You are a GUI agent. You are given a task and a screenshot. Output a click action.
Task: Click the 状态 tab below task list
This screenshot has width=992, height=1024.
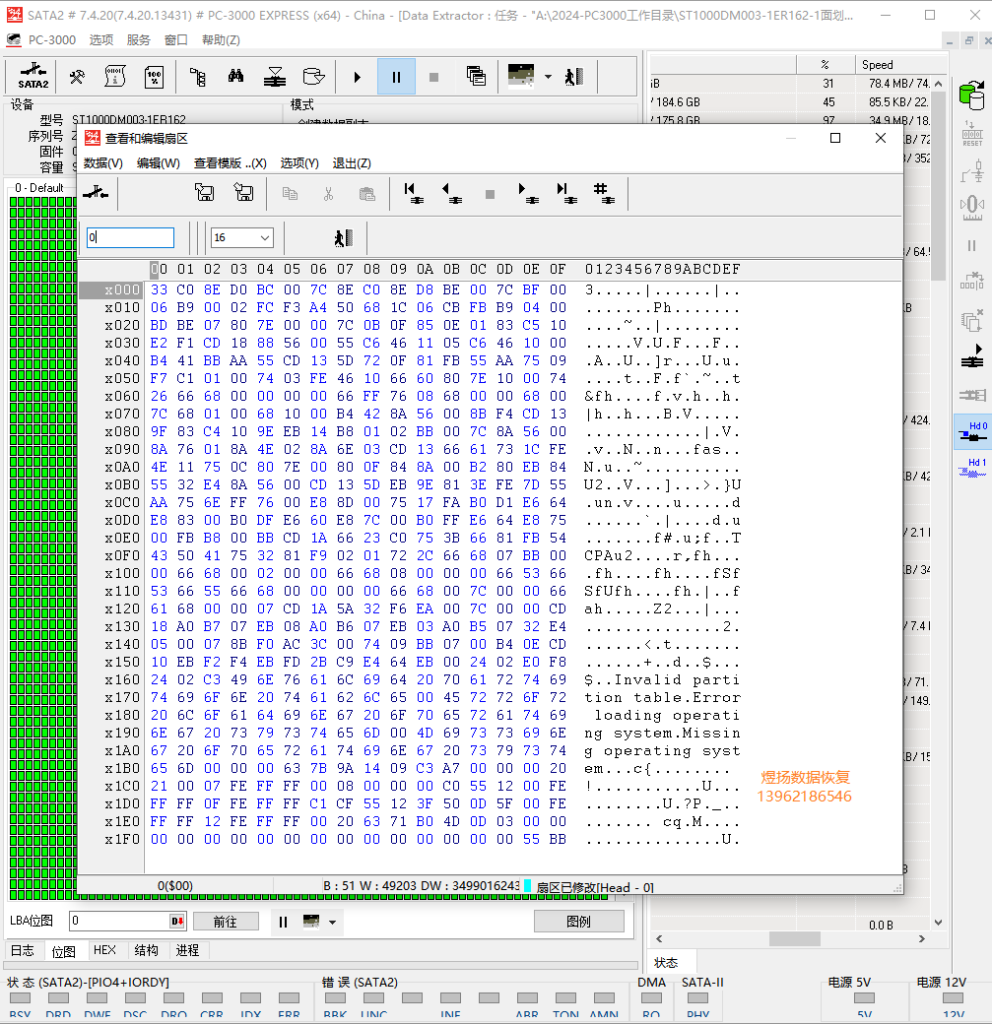666,963
